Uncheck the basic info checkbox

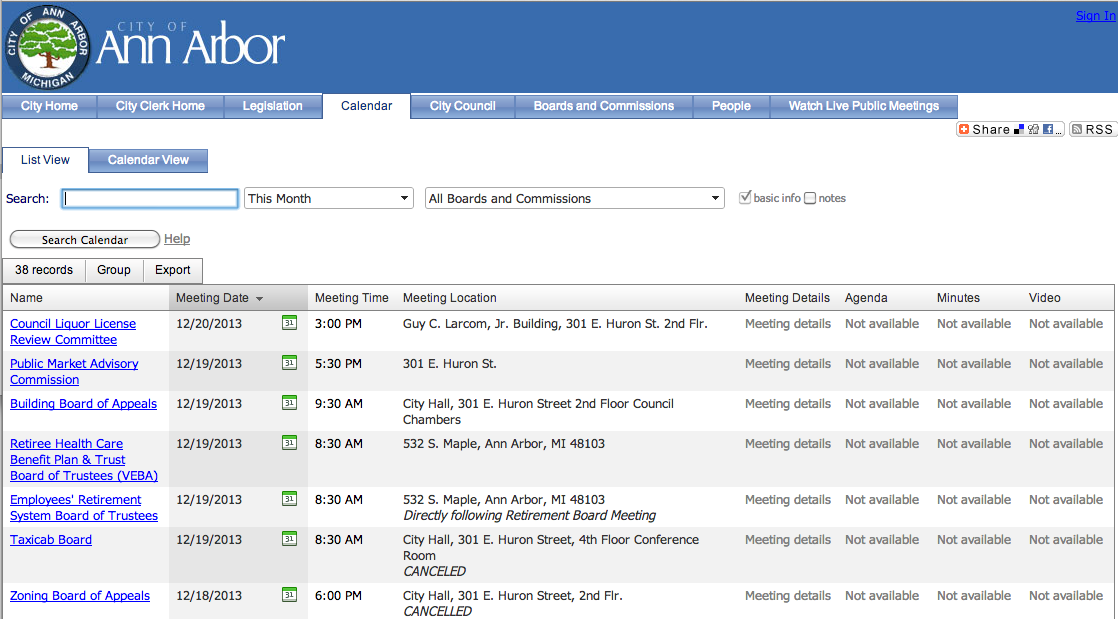coord(745,197)
